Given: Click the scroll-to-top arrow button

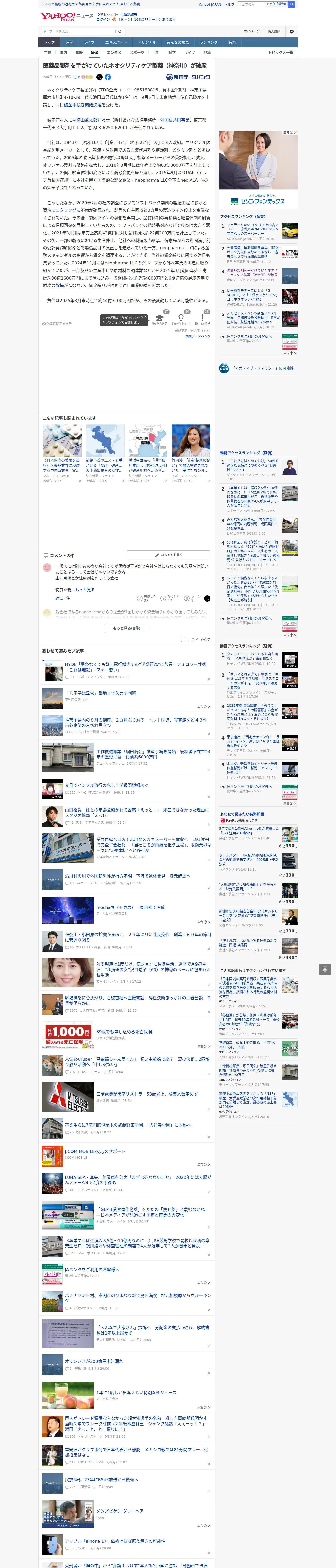Looking at the screenshot, I should pos(324,970).
